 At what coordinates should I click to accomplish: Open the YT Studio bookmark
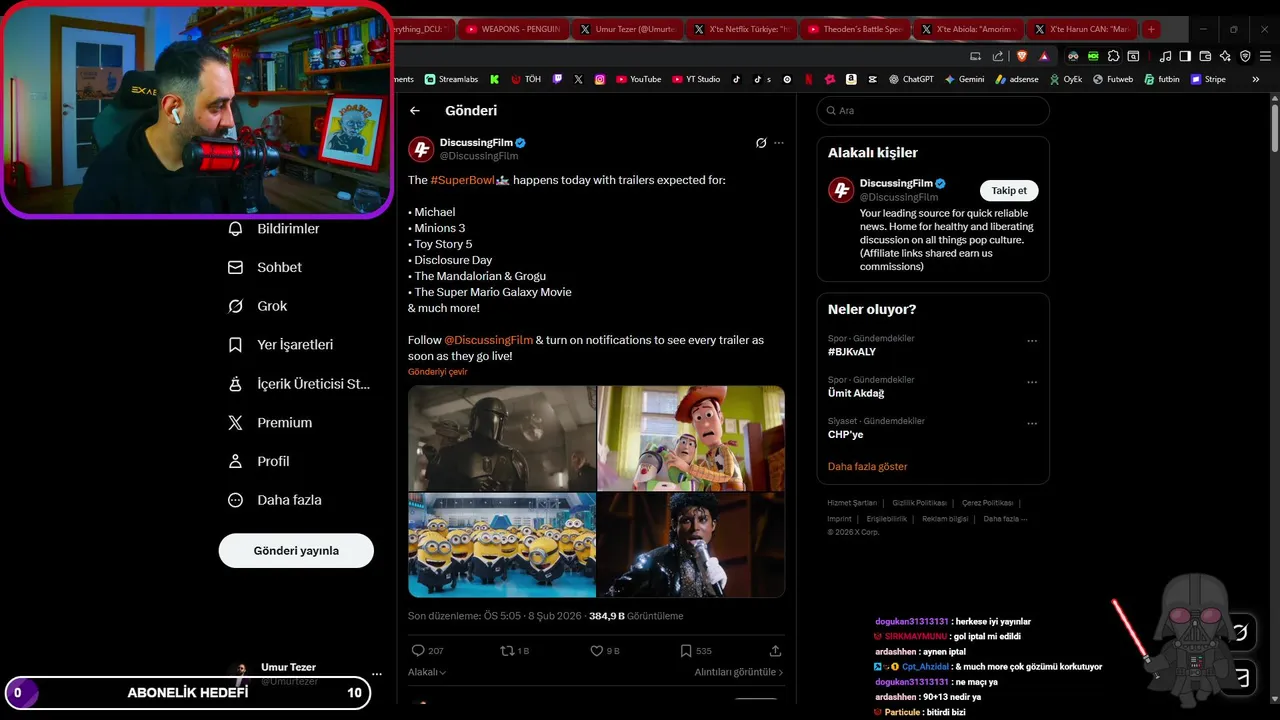696,79
